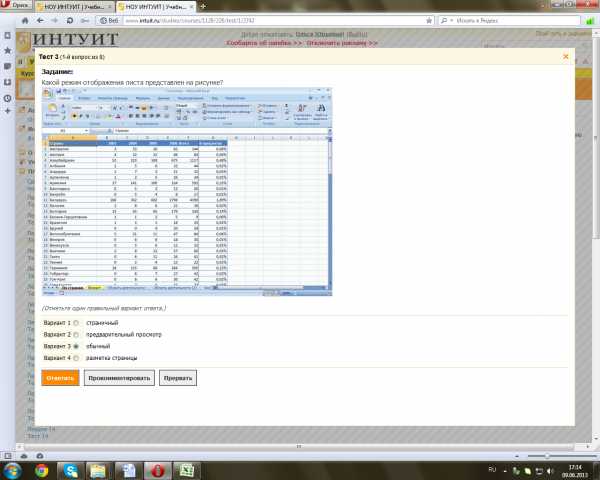The image size is (600, 480).
Task: Click the system clock in the tray
Action: (x=575, y=471)
